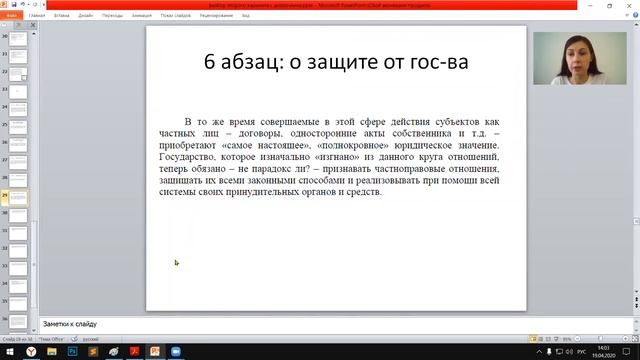Switch to Reading view icon

(x=548, y=339)
